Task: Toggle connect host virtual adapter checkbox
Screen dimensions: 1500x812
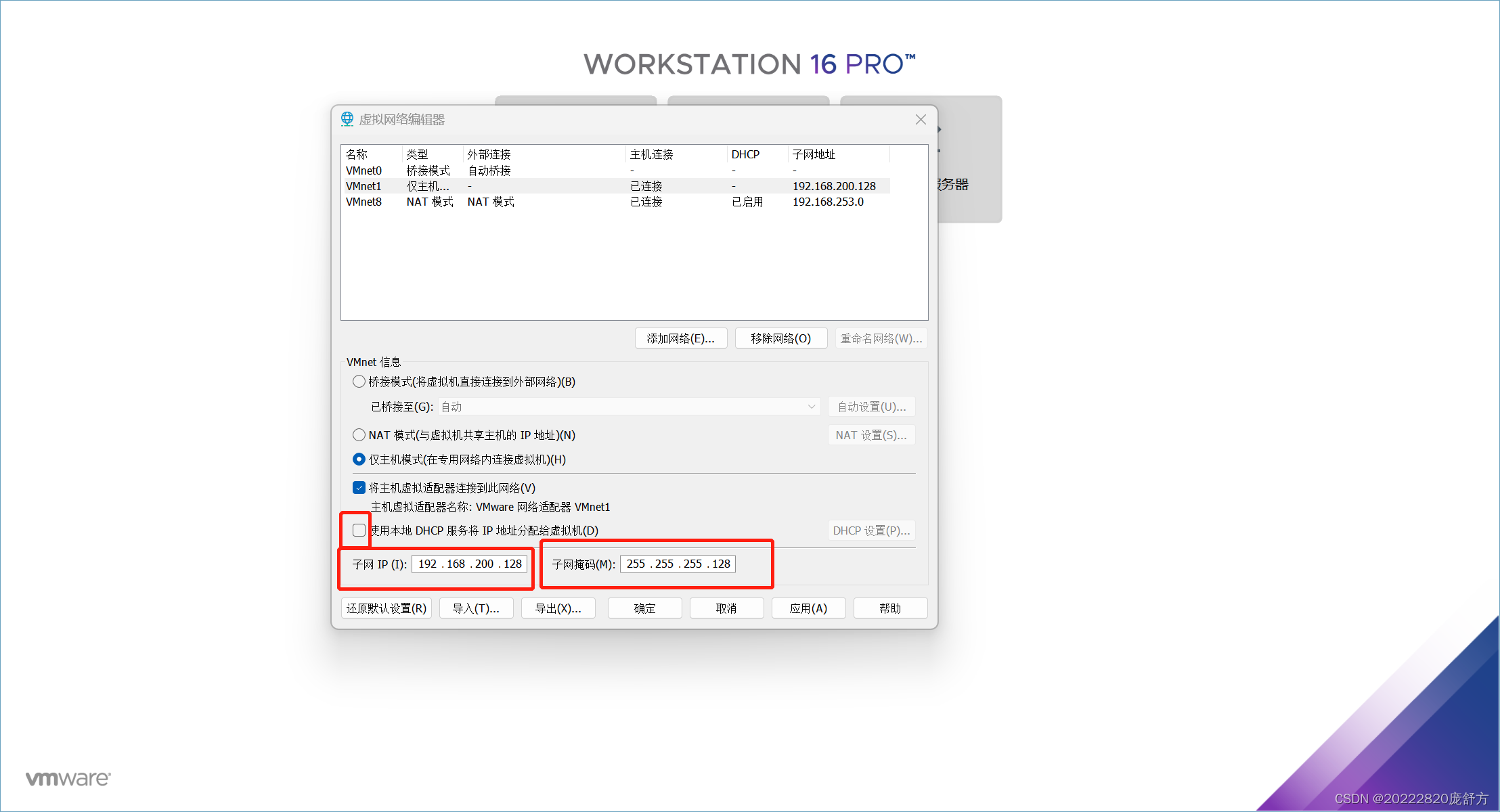Action: [x=359, y=488]
